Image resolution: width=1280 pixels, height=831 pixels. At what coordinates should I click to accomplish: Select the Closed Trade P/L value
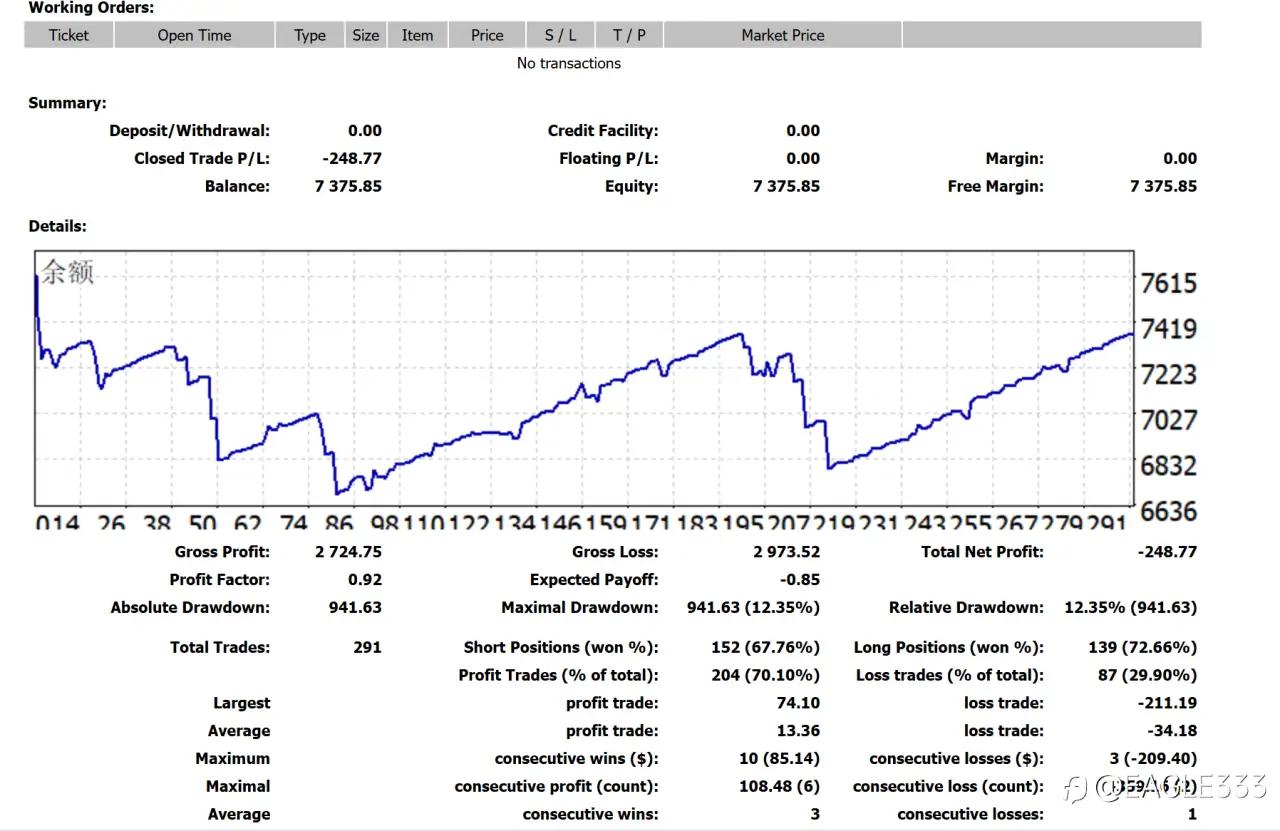[352, 158]
